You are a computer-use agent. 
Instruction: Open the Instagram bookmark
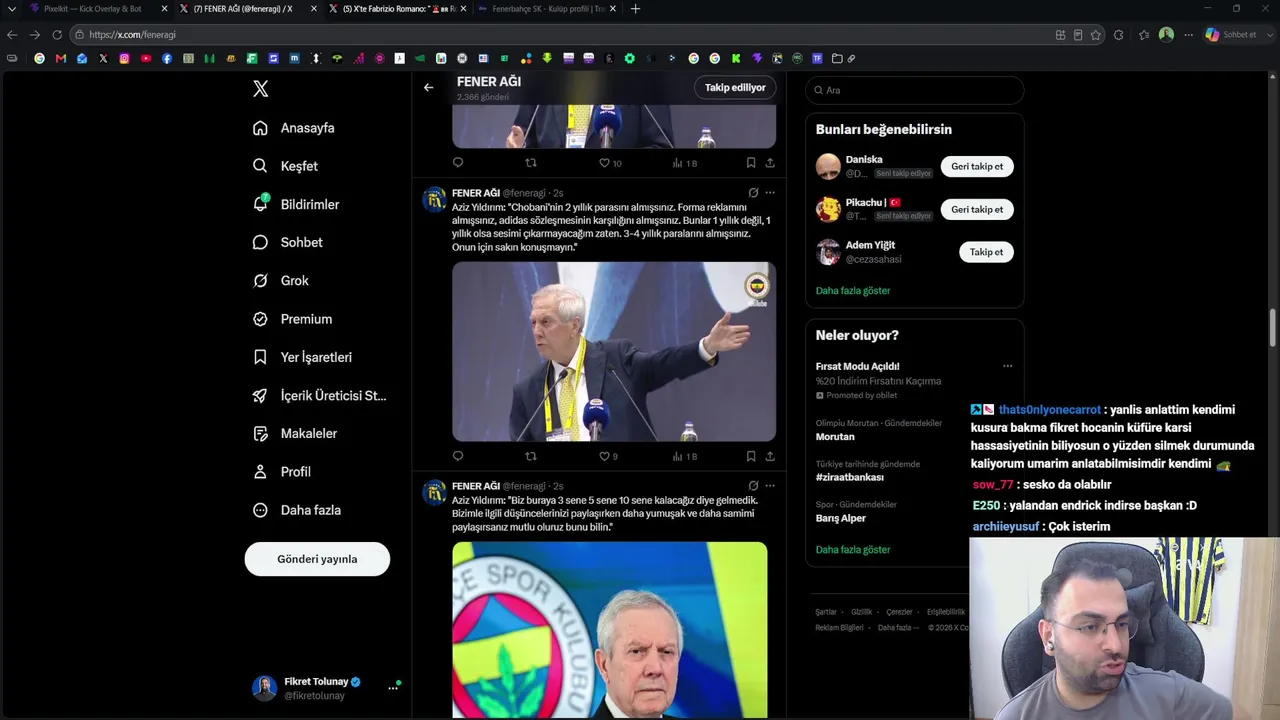[125, 59]
